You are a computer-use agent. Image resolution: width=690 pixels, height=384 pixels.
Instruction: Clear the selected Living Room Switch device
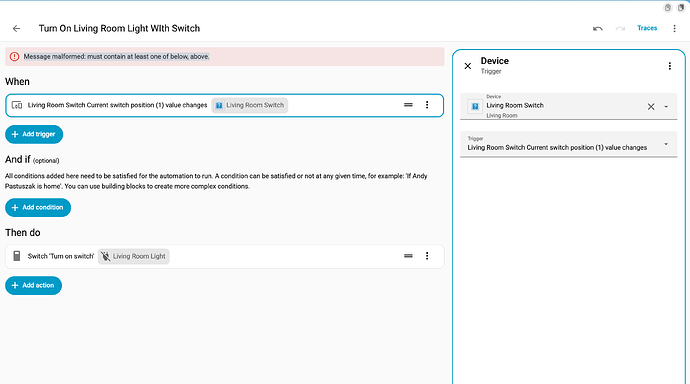pos(651,106)
